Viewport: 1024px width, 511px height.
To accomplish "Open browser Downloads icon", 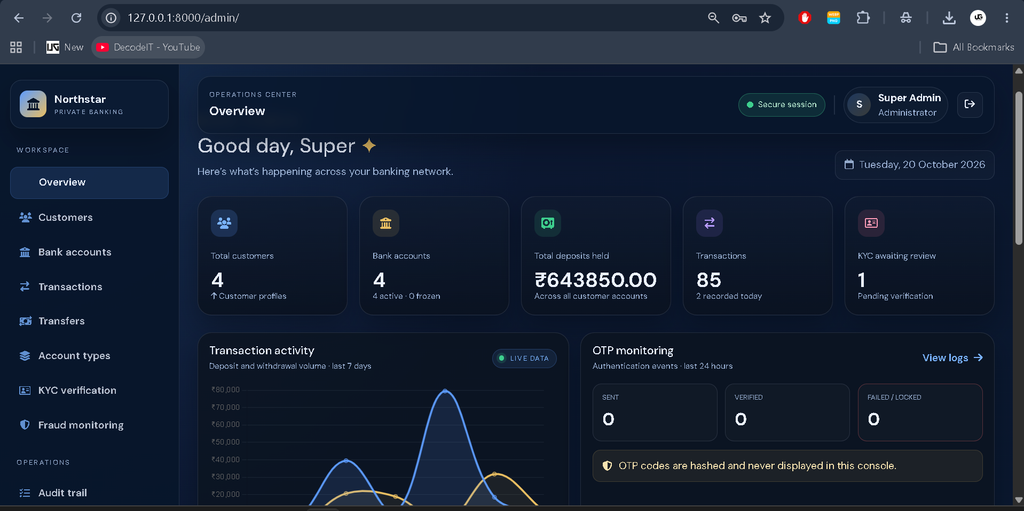I will 949,18.
